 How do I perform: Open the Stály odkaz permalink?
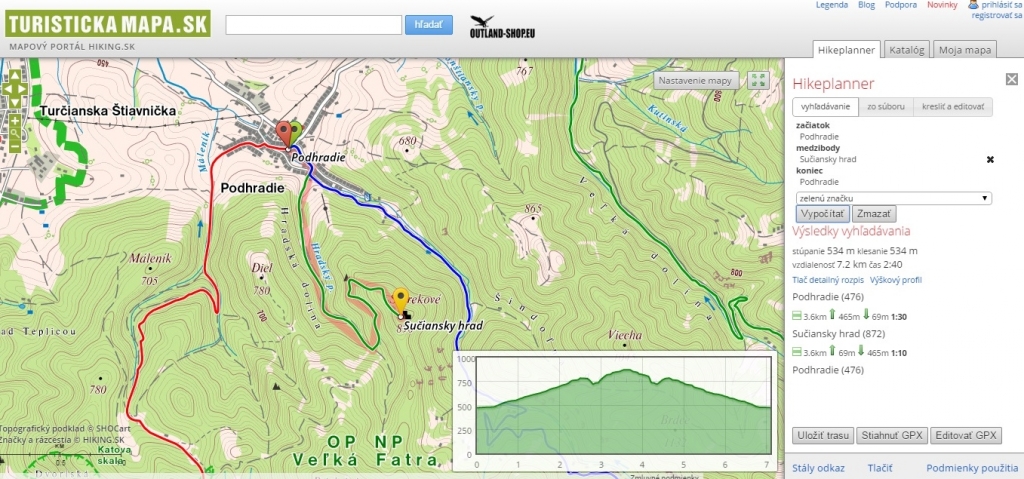[x=818, y=468]
